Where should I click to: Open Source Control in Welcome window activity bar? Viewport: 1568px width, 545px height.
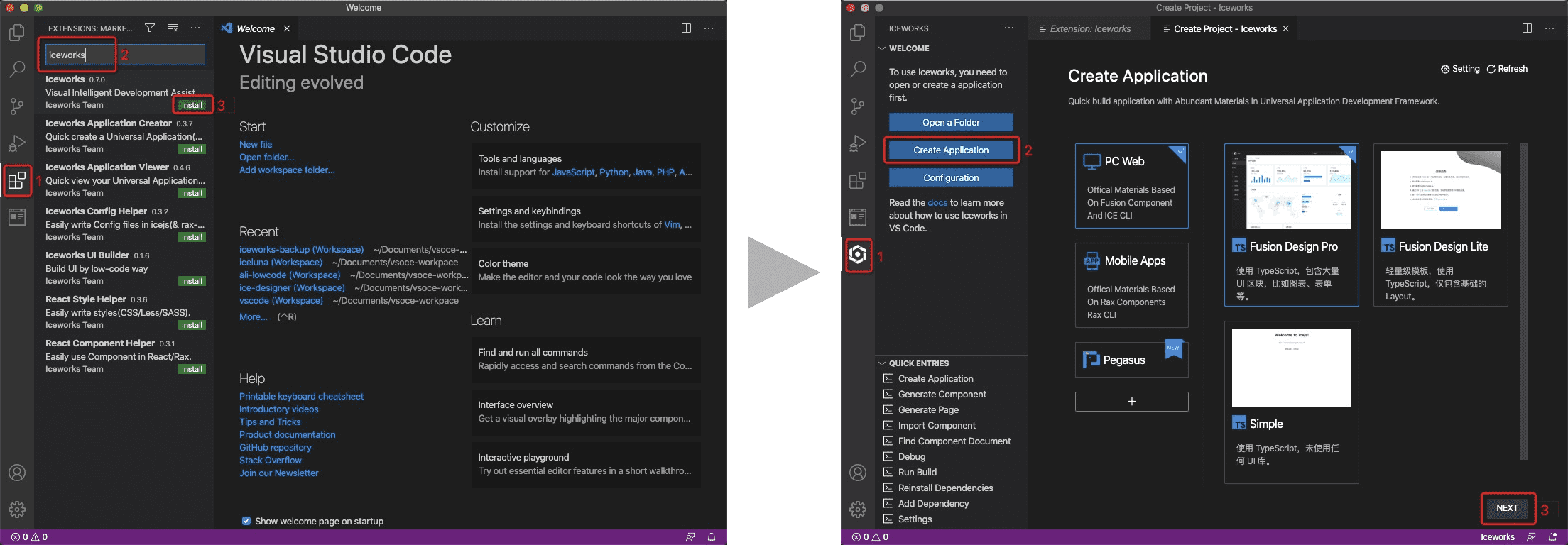click(17, 106)
